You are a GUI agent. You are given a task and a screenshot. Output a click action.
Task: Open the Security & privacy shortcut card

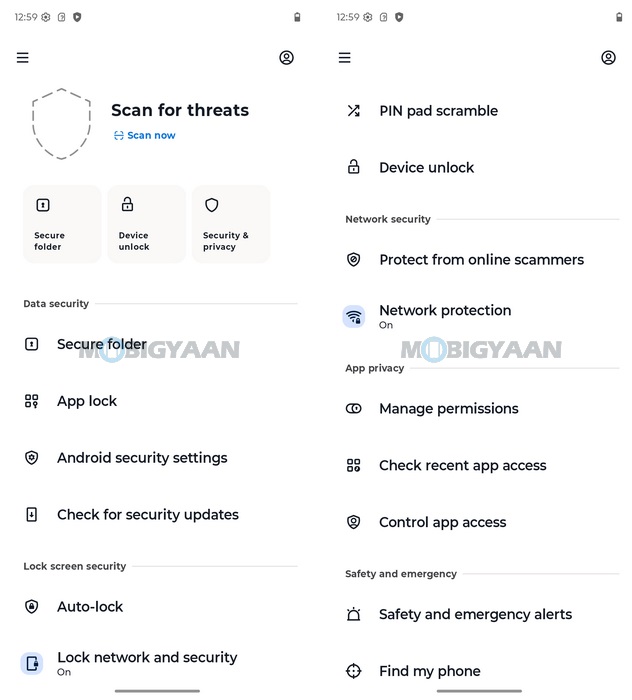tap(231, 224)
